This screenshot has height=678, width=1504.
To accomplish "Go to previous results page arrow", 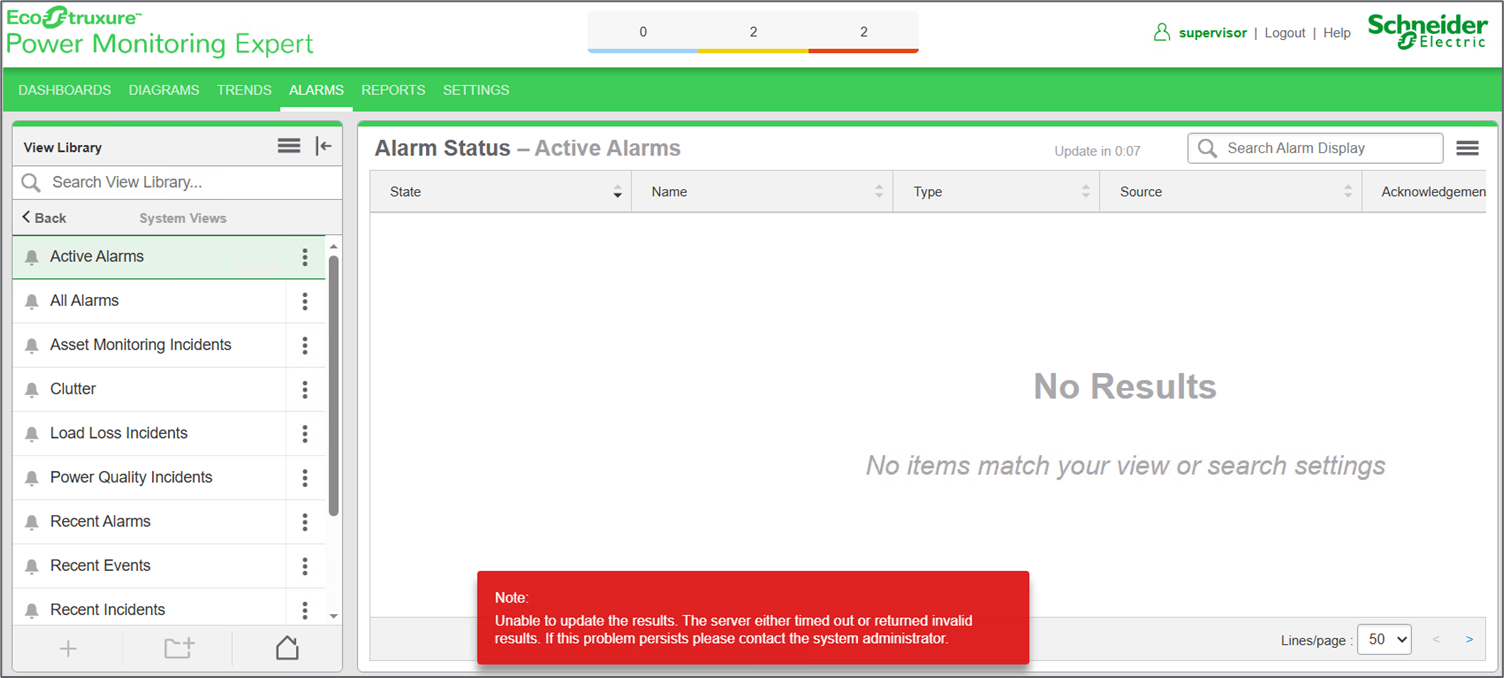I will [x=1436, y=639].
